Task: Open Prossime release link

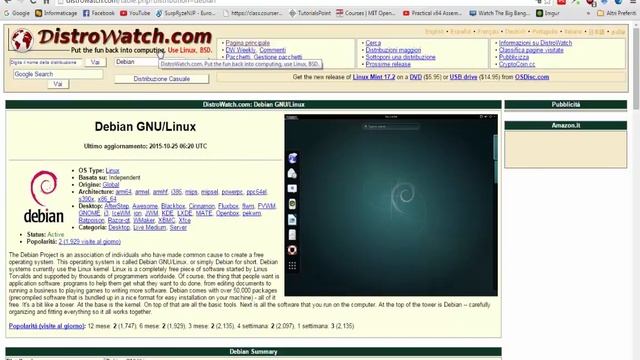Action: point(388,64)
